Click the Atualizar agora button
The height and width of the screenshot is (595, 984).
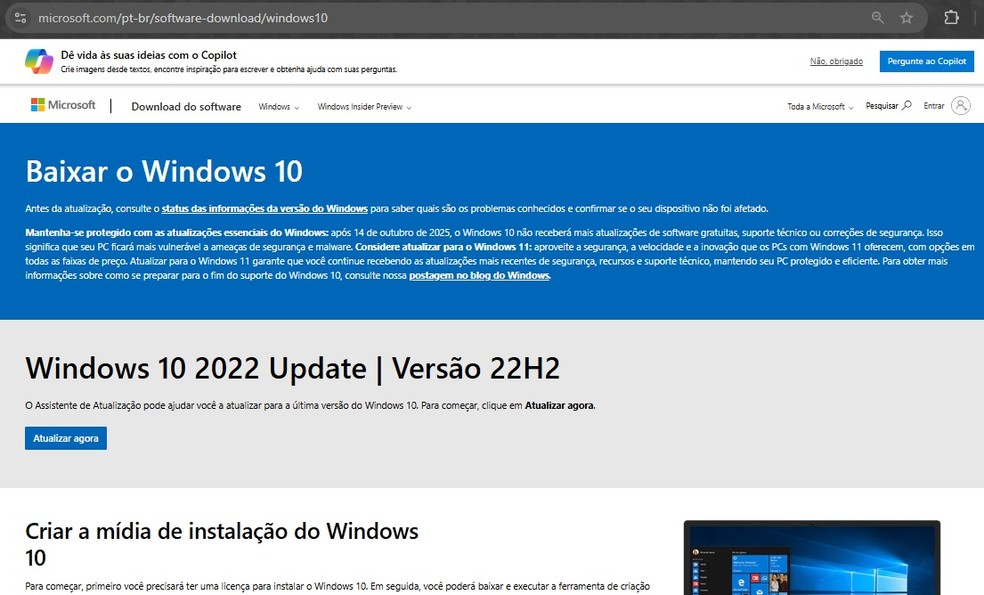[x=66, y=438]
